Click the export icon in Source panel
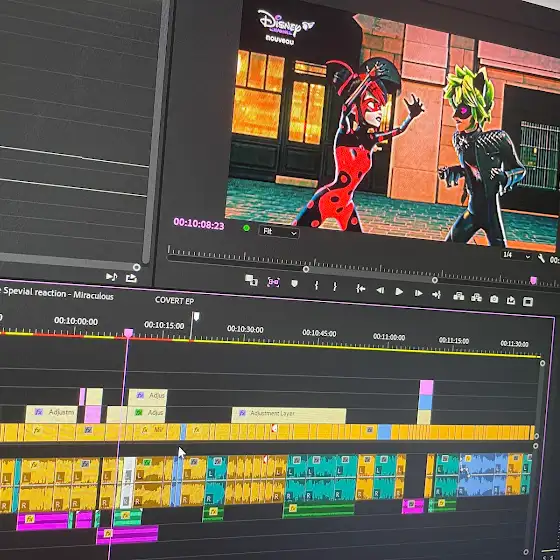 pos(131,278)
